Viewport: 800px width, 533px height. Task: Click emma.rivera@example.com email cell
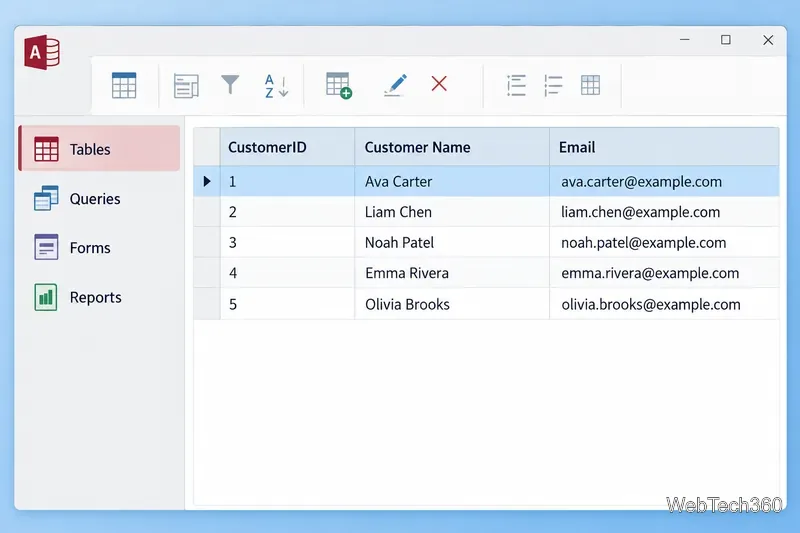tap(664, 273)
